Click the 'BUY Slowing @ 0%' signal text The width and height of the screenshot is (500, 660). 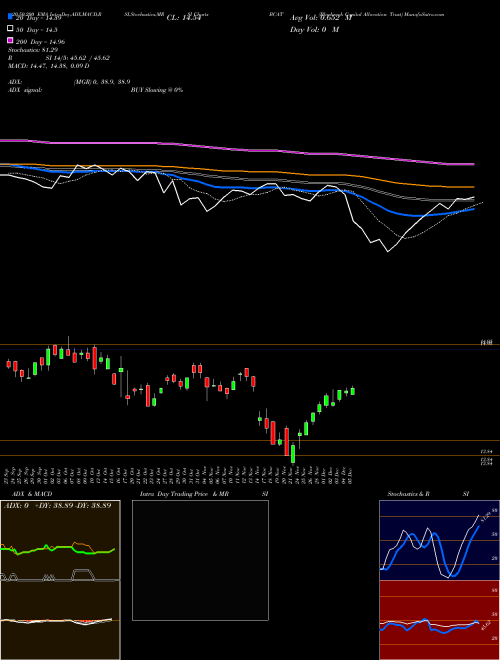[157, 90]
